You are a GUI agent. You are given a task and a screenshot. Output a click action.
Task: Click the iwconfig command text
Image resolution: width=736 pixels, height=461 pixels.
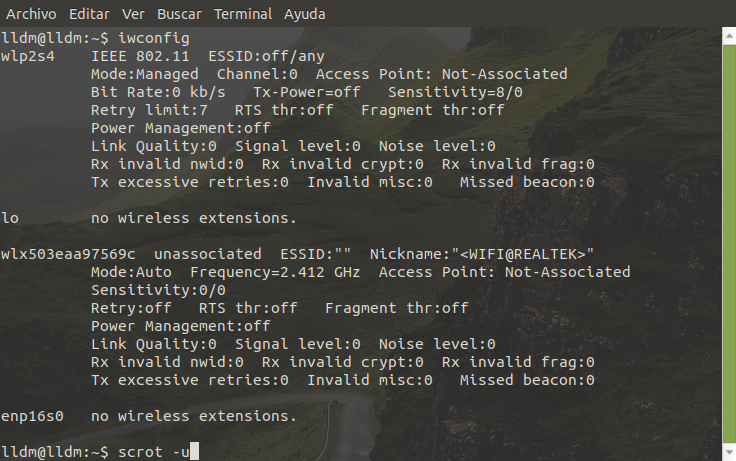153,38
